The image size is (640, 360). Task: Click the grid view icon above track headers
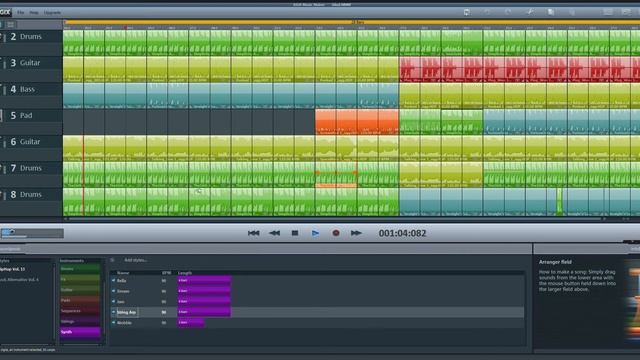(11, 25)
